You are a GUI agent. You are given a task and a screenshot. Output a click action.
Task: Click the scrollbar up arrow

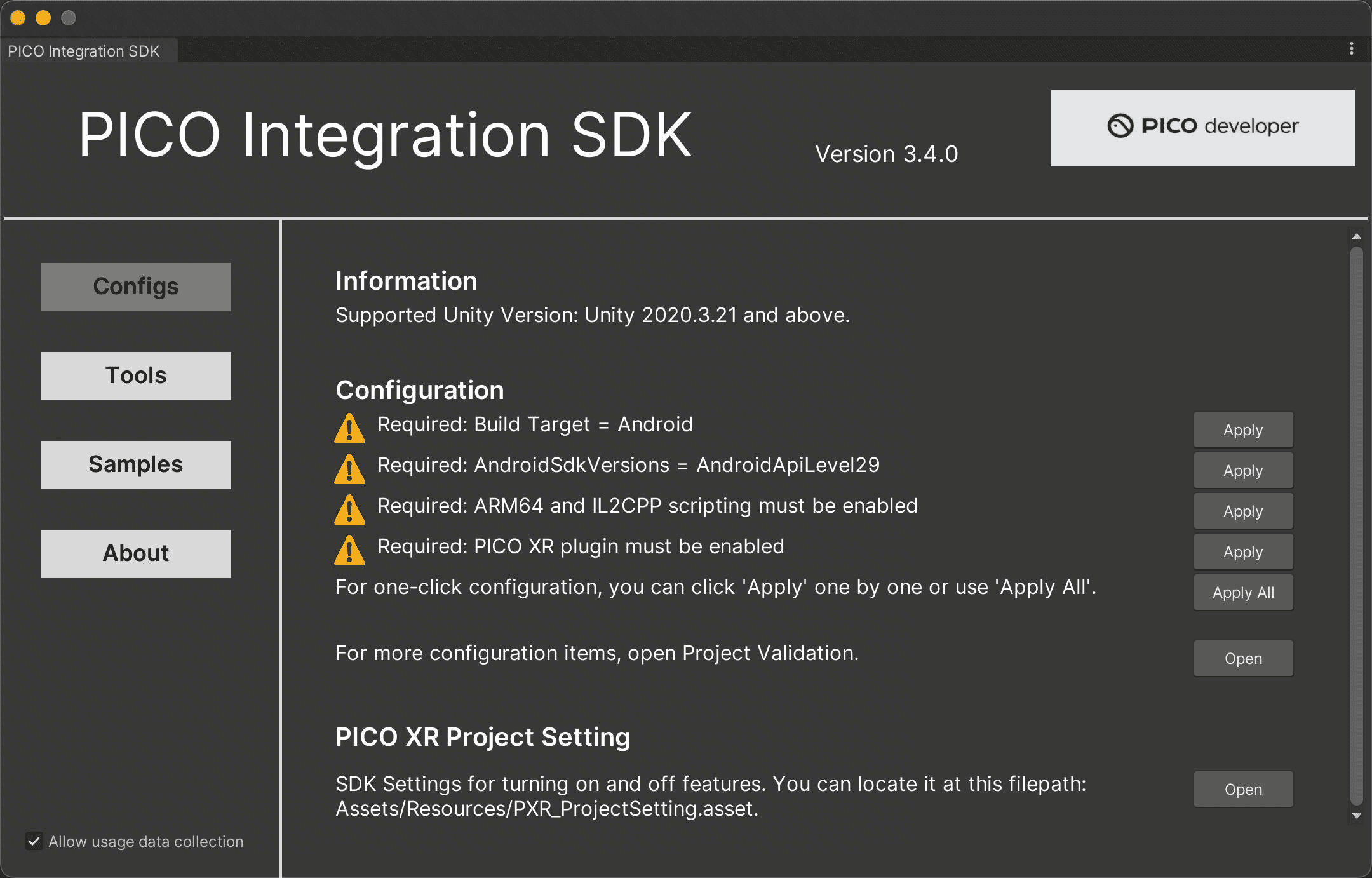coord(1357,236)
